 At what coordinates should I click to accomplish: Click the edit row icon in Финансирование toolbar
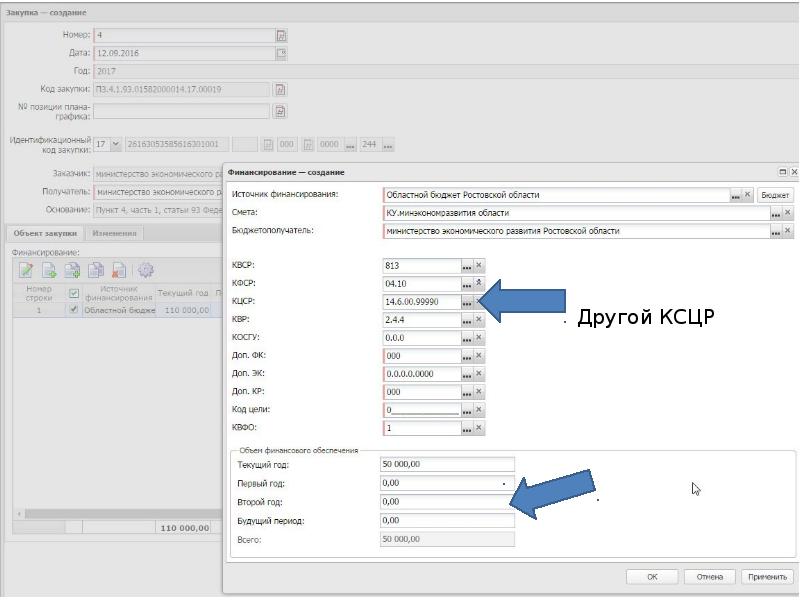pos(26,270)
